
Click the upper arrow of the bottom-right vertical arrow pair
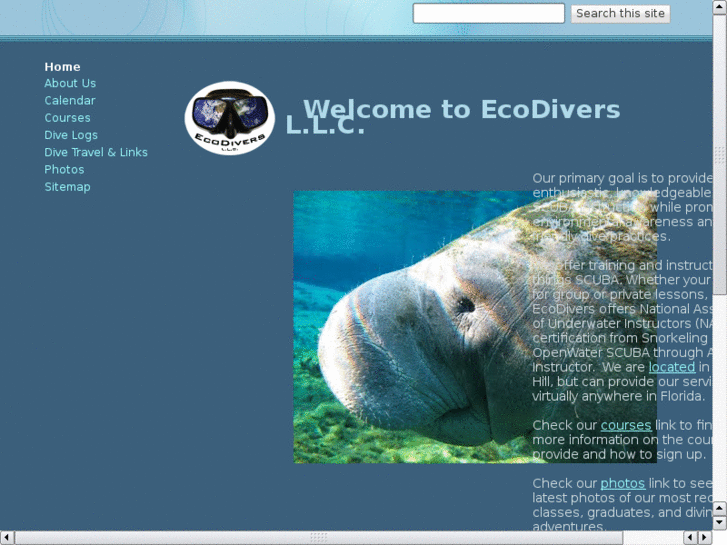720,508
